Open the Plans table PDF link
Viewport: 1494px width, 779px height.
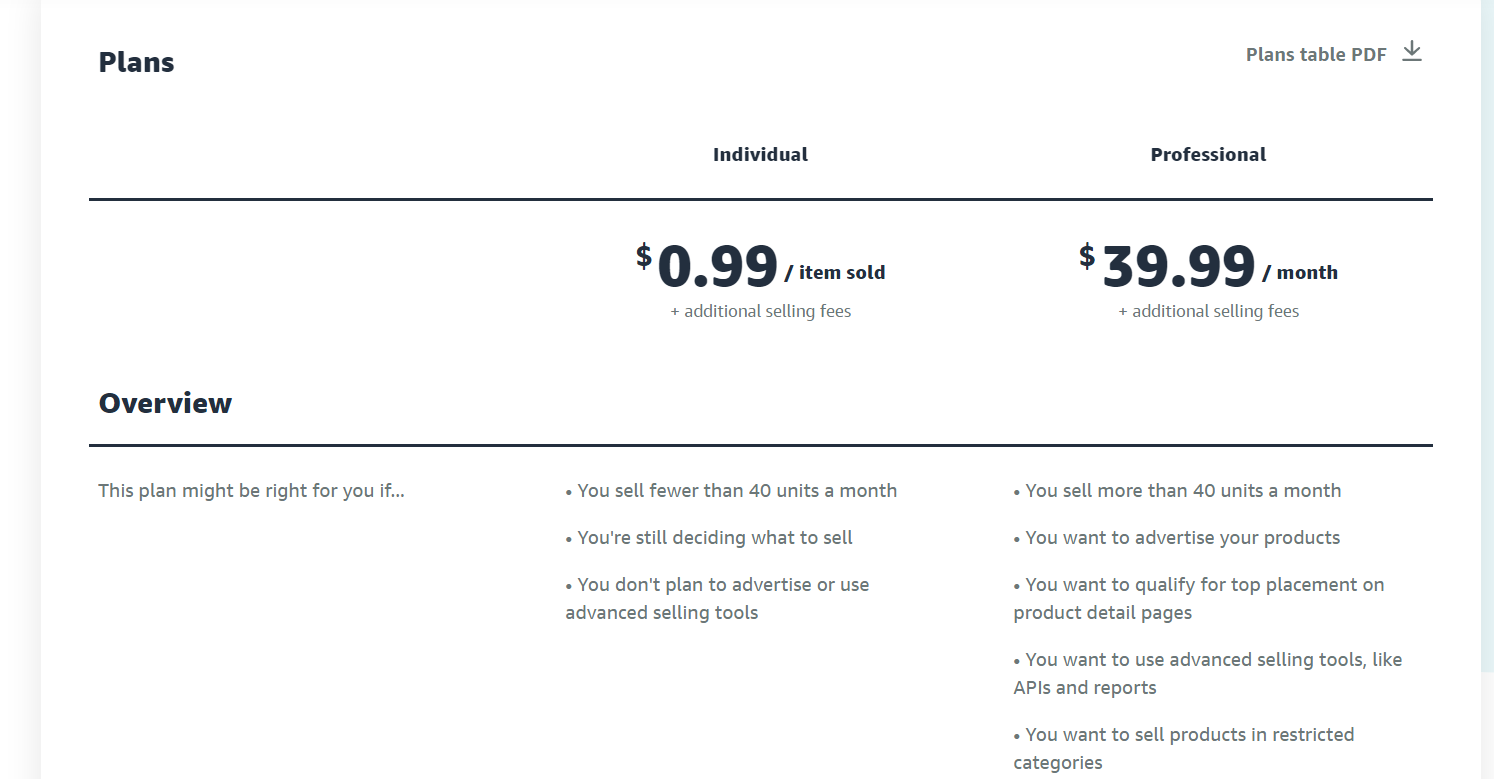(x=1316, y=55)
